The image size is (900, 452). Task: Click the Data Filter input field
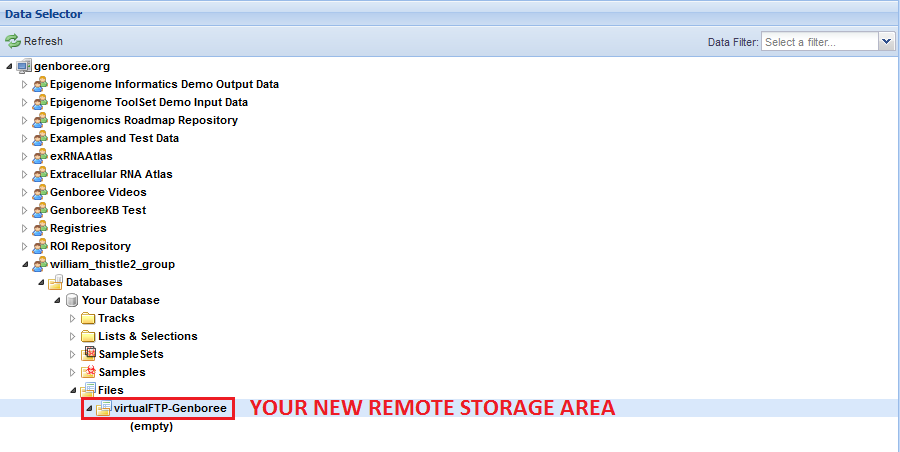(x=818, y=41)
